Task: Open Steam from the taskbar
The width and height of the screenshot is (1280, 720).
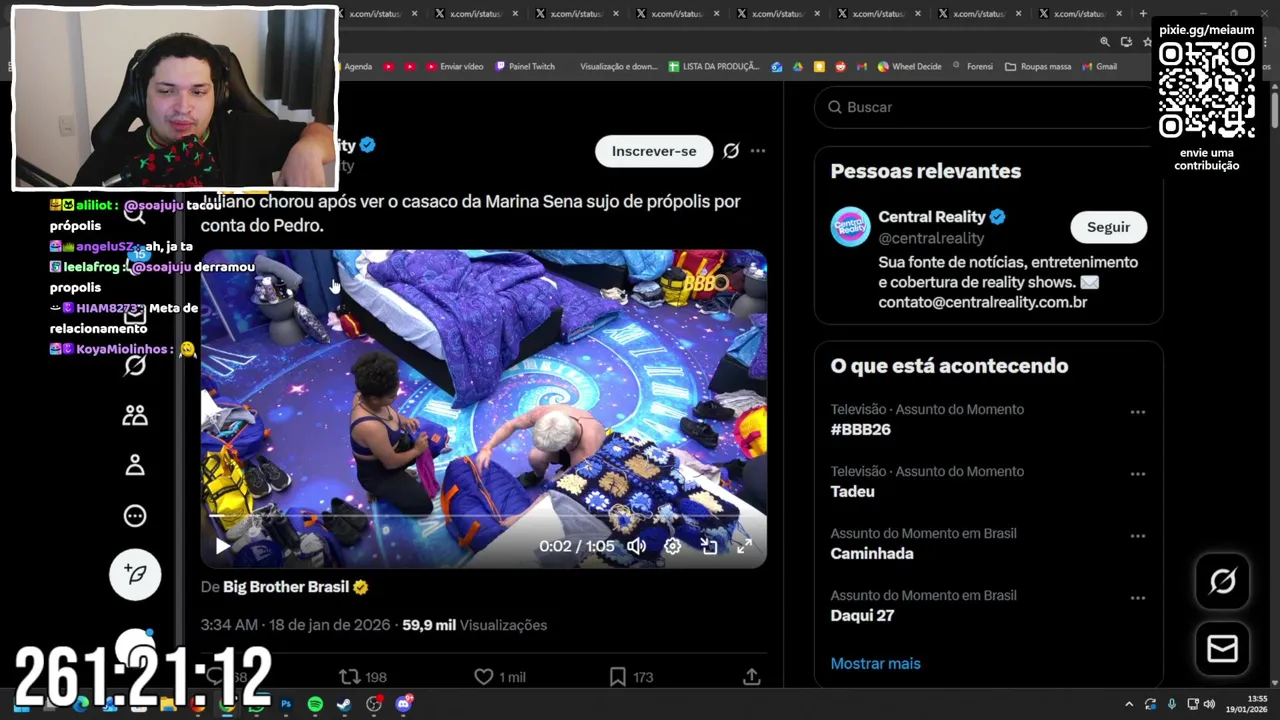Action: tap(344, 704)
